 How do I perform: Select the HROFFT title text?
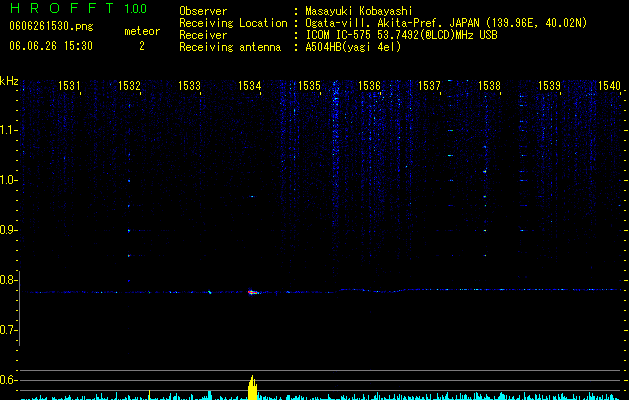tap(62, 8)
